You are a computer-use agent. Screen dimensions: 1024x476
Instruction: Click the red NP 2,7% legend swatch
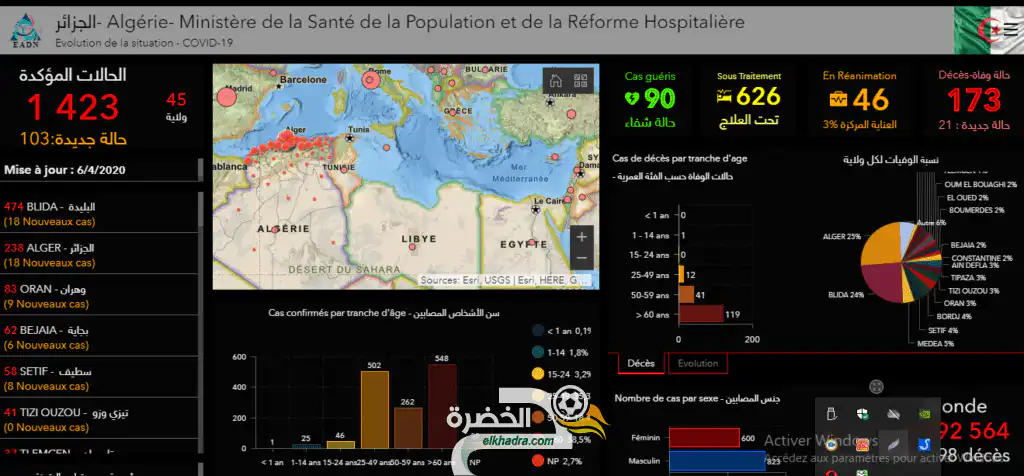(538, 461)
